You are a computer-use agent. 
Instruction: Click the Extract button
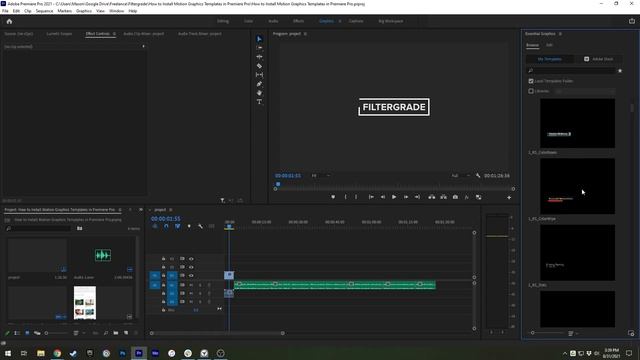(x=443, y=197)
